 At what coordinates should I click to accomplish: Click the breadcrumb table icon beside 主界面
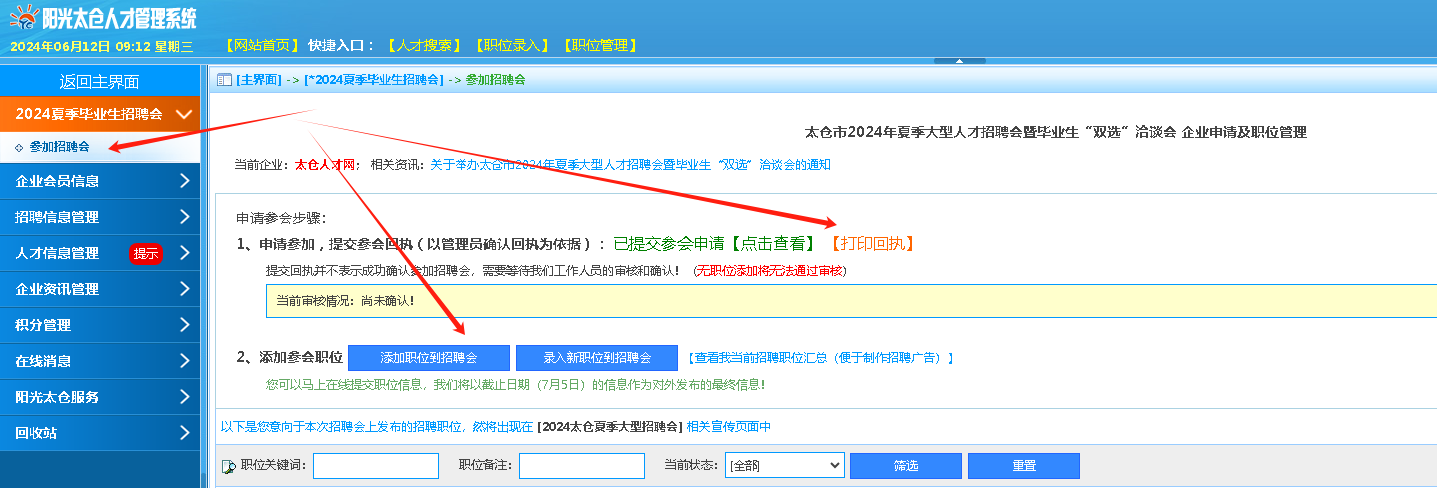pyautogui.click(x=225, y=80)
